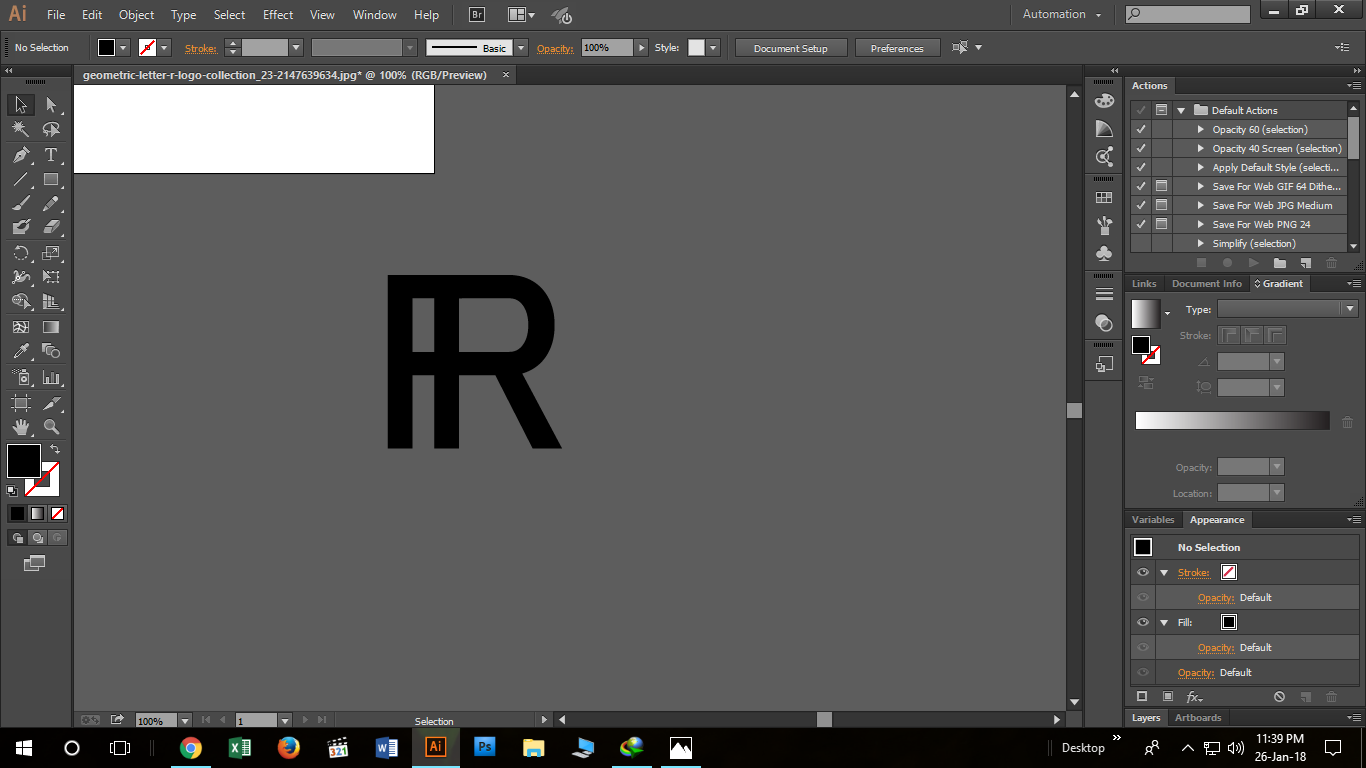Open the zoom level dropdown at bottom
This screenshot has width=1366, height=768.
184,720
